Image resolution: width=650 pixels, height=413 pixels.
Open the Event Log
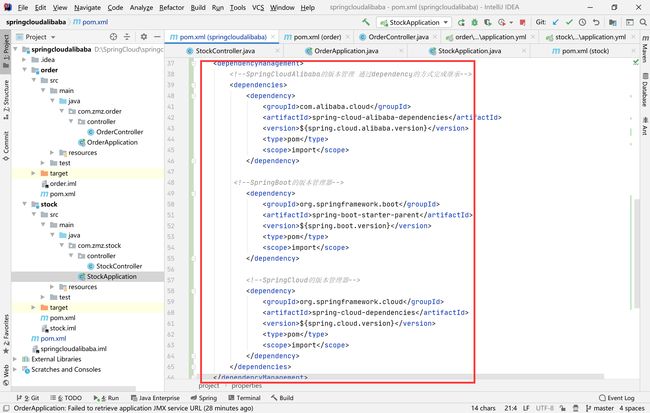pos(617,398)
